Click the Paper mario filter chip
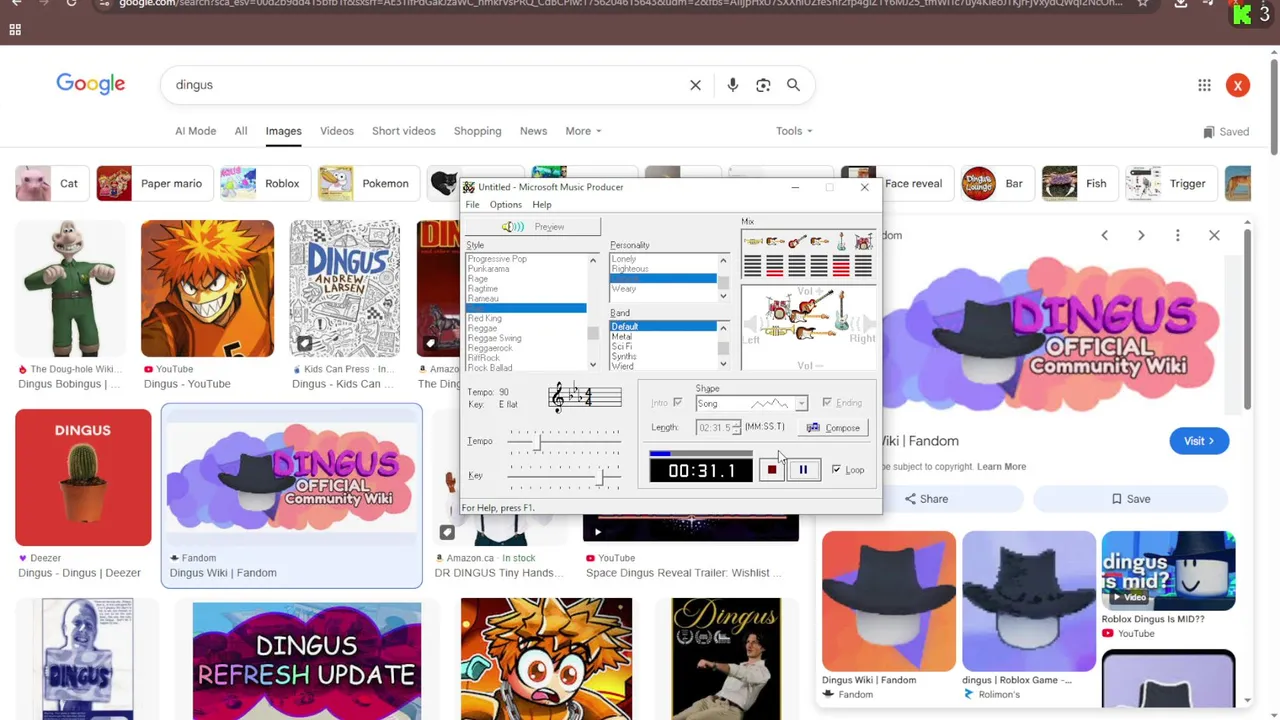 (x=155, y=184)
